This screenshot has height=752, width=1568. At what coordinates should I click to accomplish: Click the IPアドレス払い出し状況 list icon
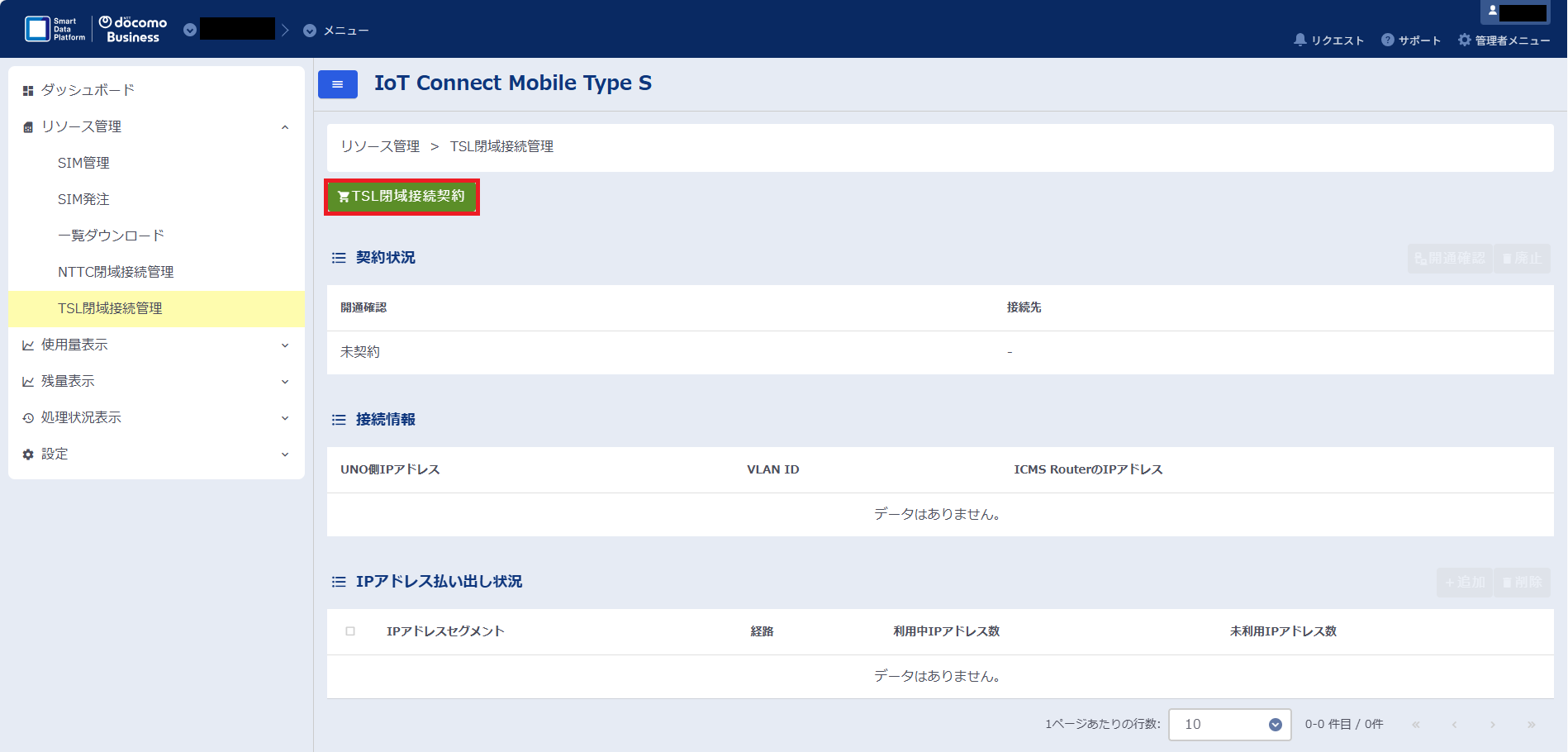339,582
